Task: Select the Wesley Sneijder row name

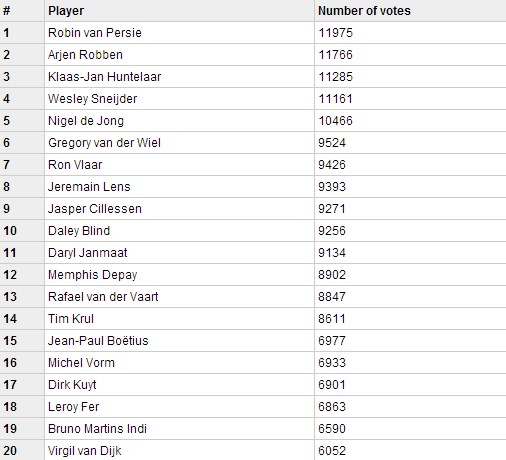Action: 92,99
